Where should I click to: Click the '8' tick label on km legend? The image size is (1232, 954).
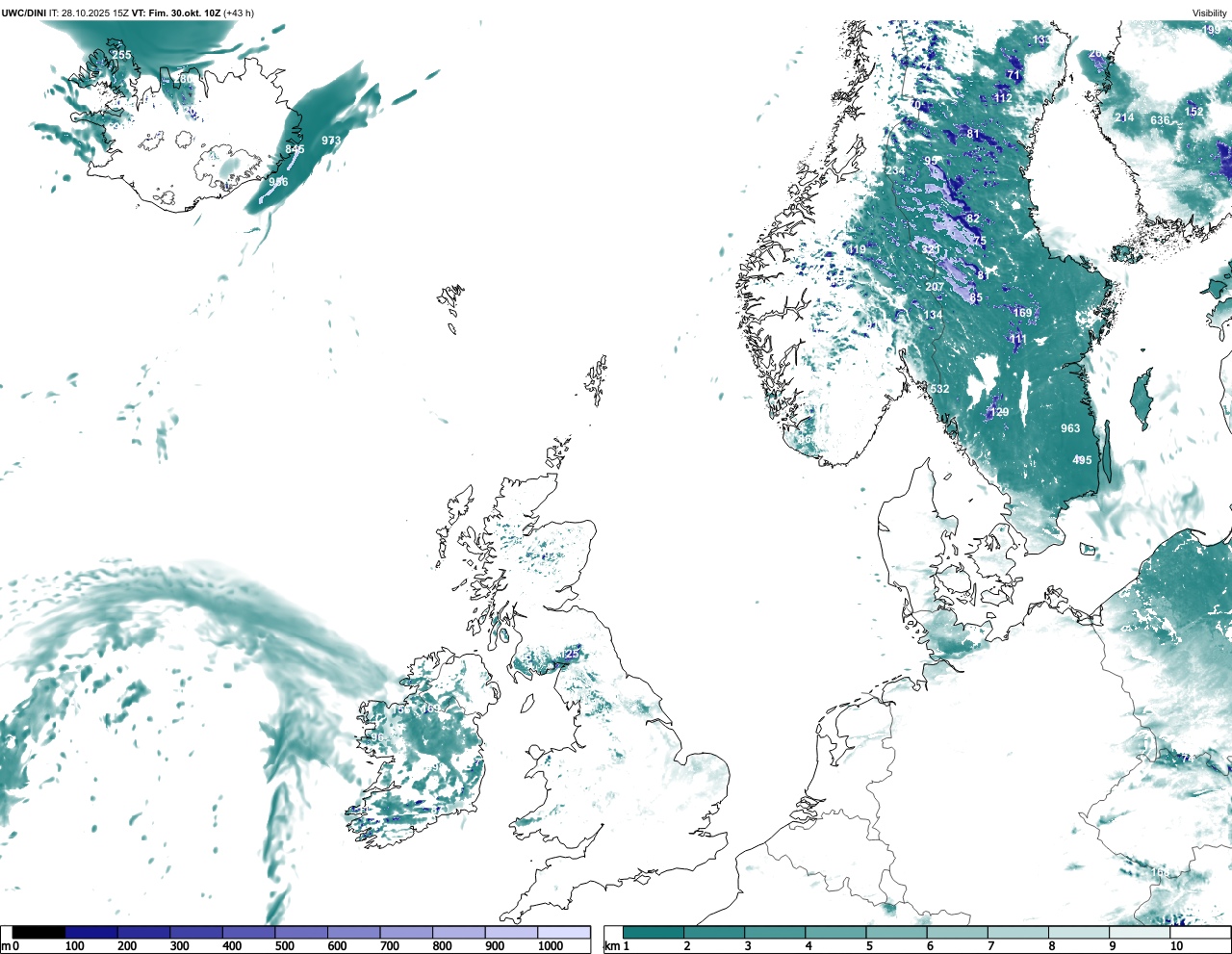[1051, 946]
